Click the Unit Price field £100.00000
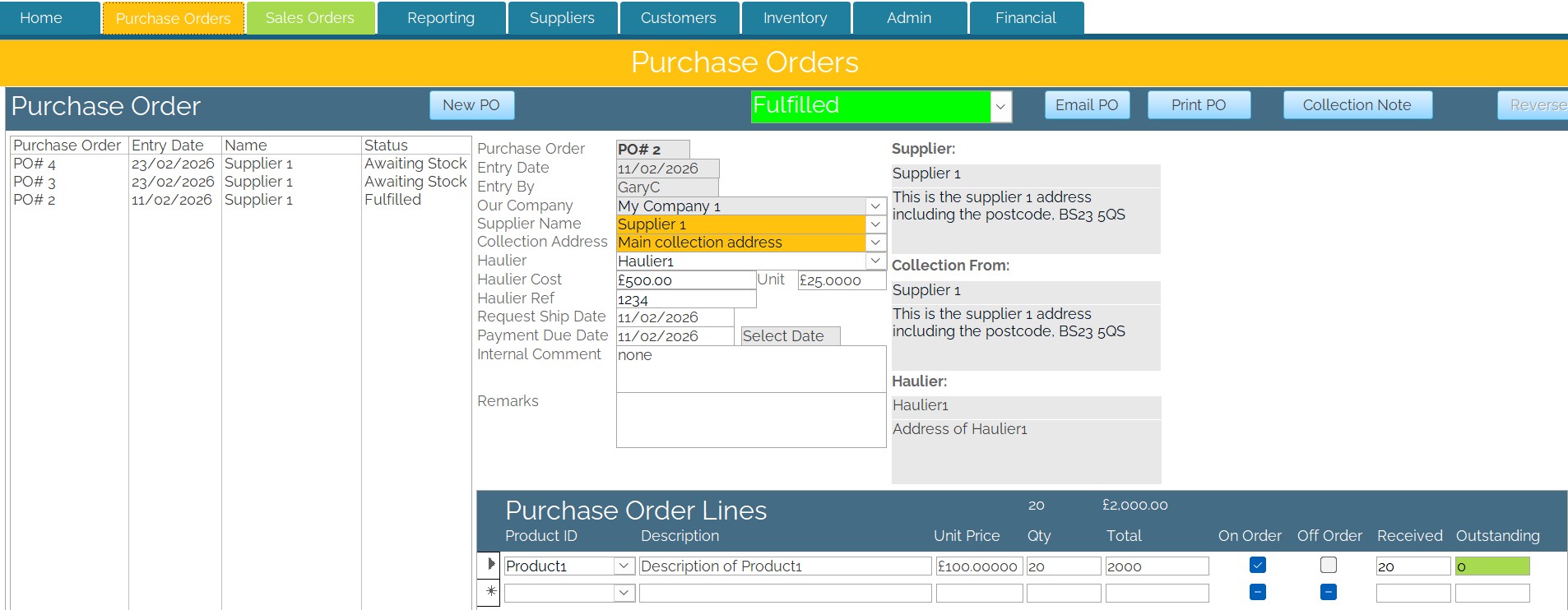Image resolution: width=1568 pixels, height=610 pixels. tap(979, 566)
